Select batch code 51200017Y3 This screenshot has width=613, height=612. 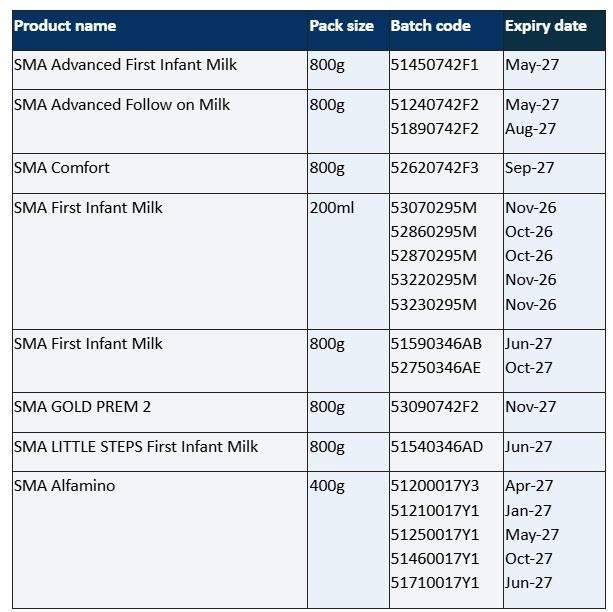435,486
